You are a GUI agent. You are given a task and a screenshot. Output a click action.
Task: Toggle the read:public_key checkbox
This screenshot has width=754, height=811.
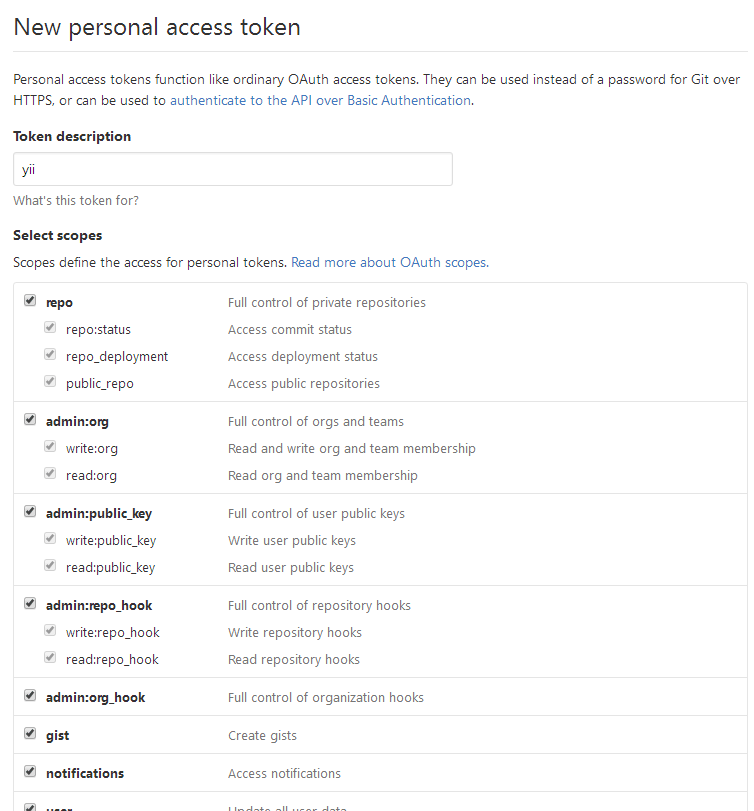(50, 566)
